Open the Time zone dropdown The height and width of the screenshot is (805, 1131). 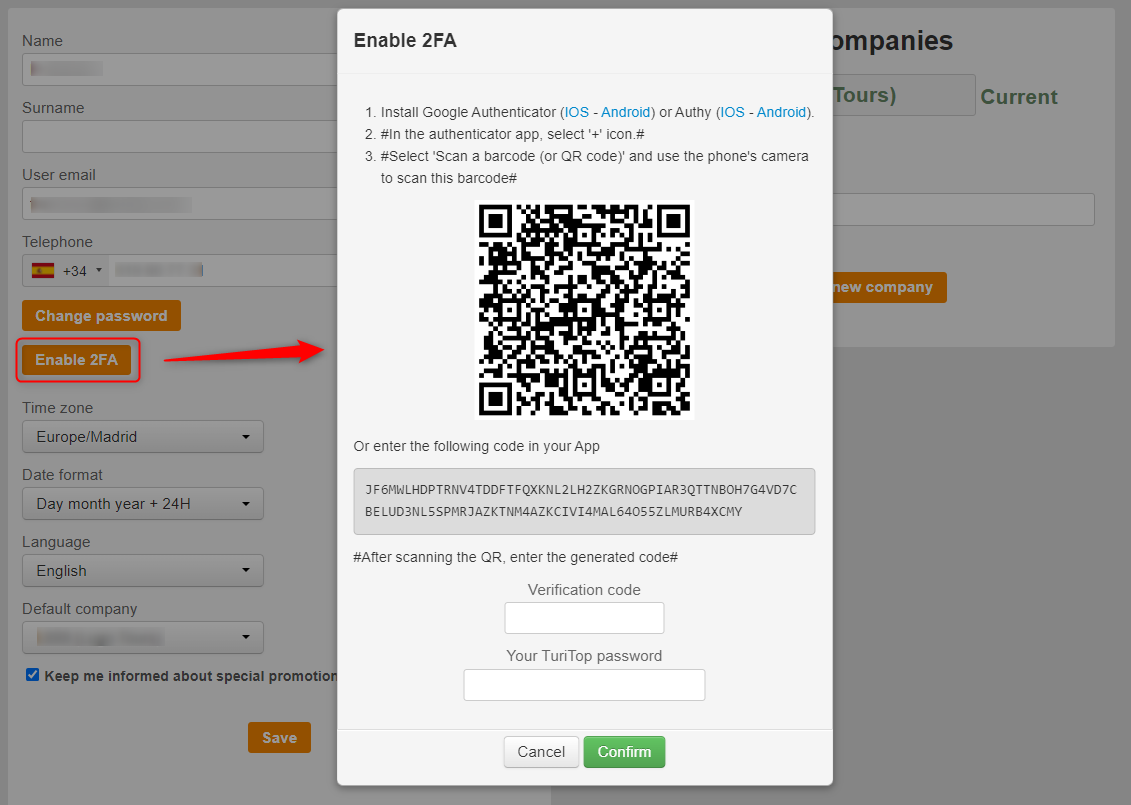point(143,437)
